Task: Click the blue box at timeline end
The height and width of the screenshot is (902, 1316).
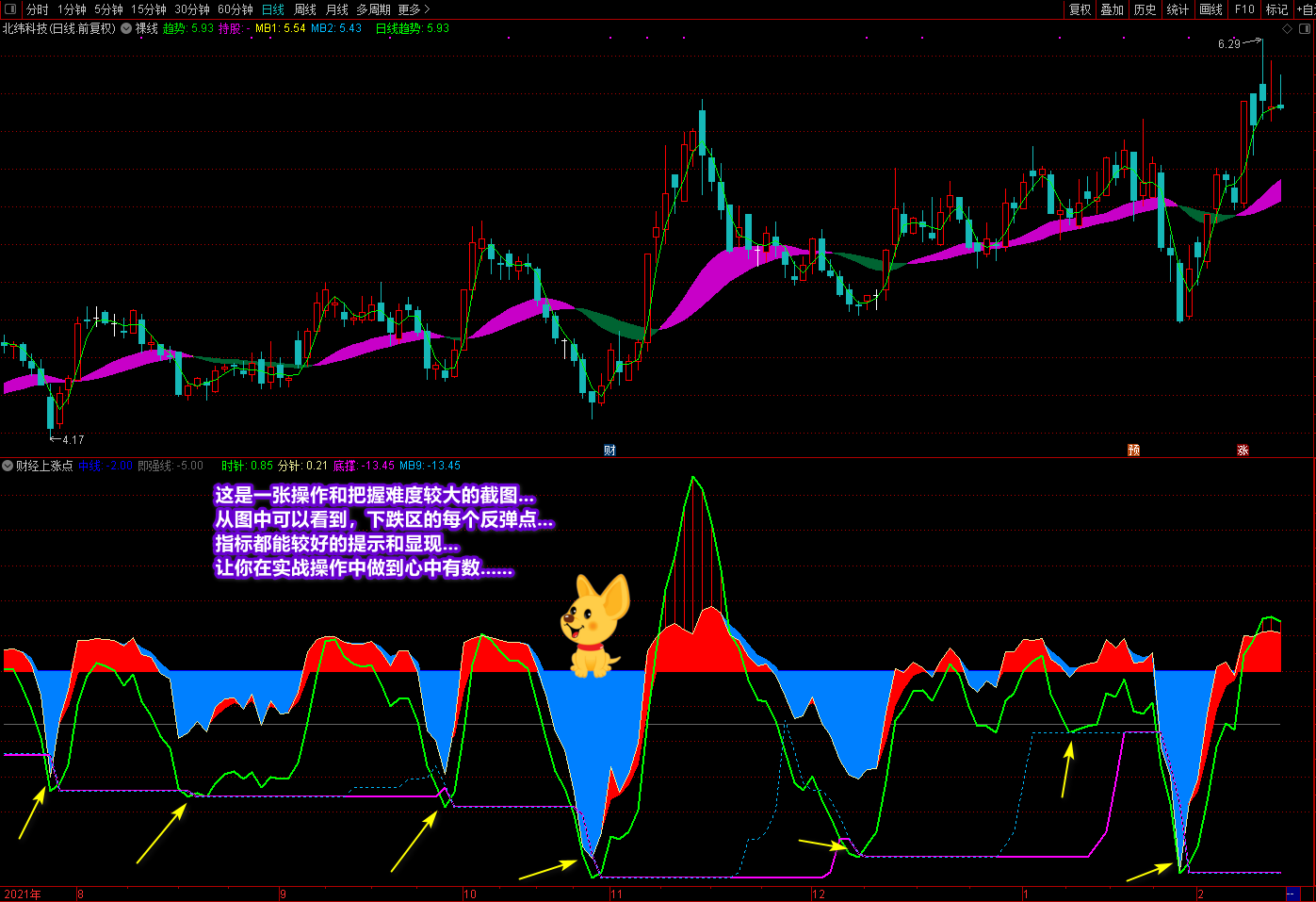Action: [1292, 894]
